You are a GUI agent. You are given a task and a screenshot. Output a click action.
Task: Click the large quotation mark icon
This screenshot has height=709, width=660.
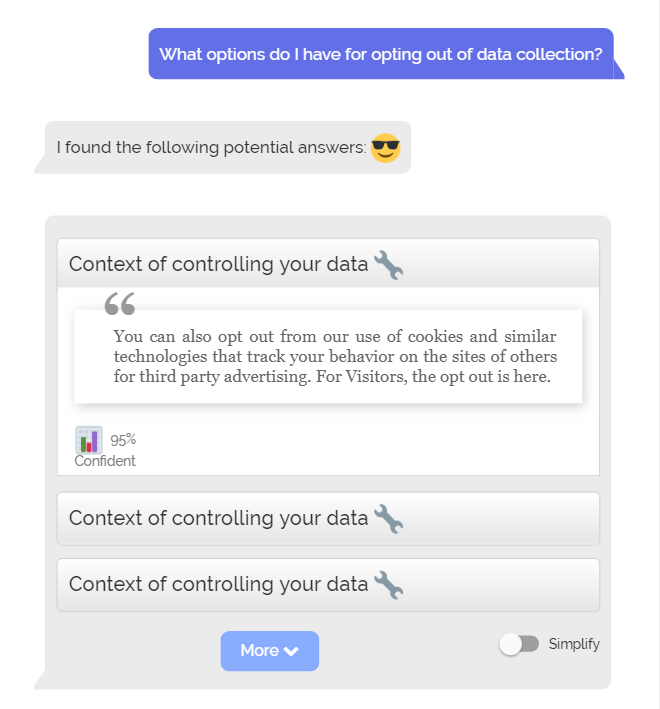120,304
